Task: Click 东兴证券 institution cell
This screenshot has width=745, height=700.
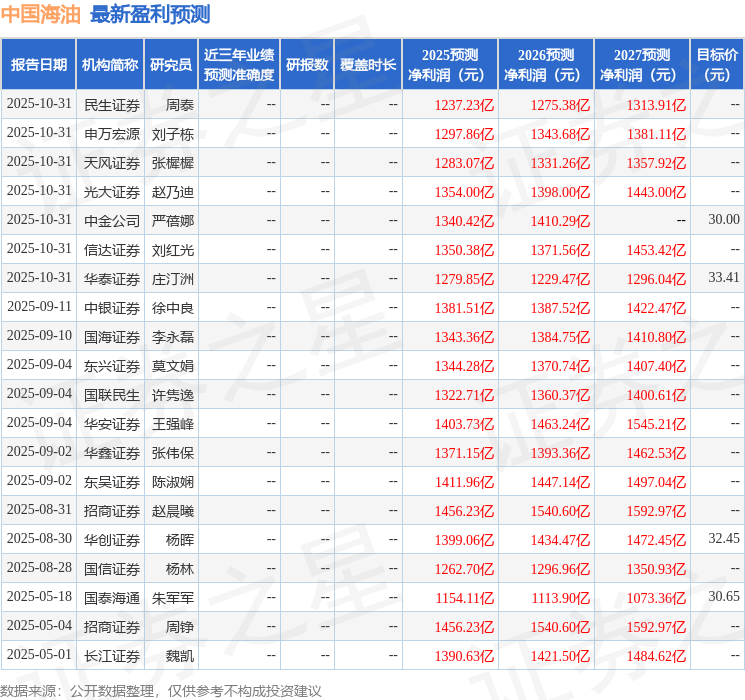Action: click(112, 366)
